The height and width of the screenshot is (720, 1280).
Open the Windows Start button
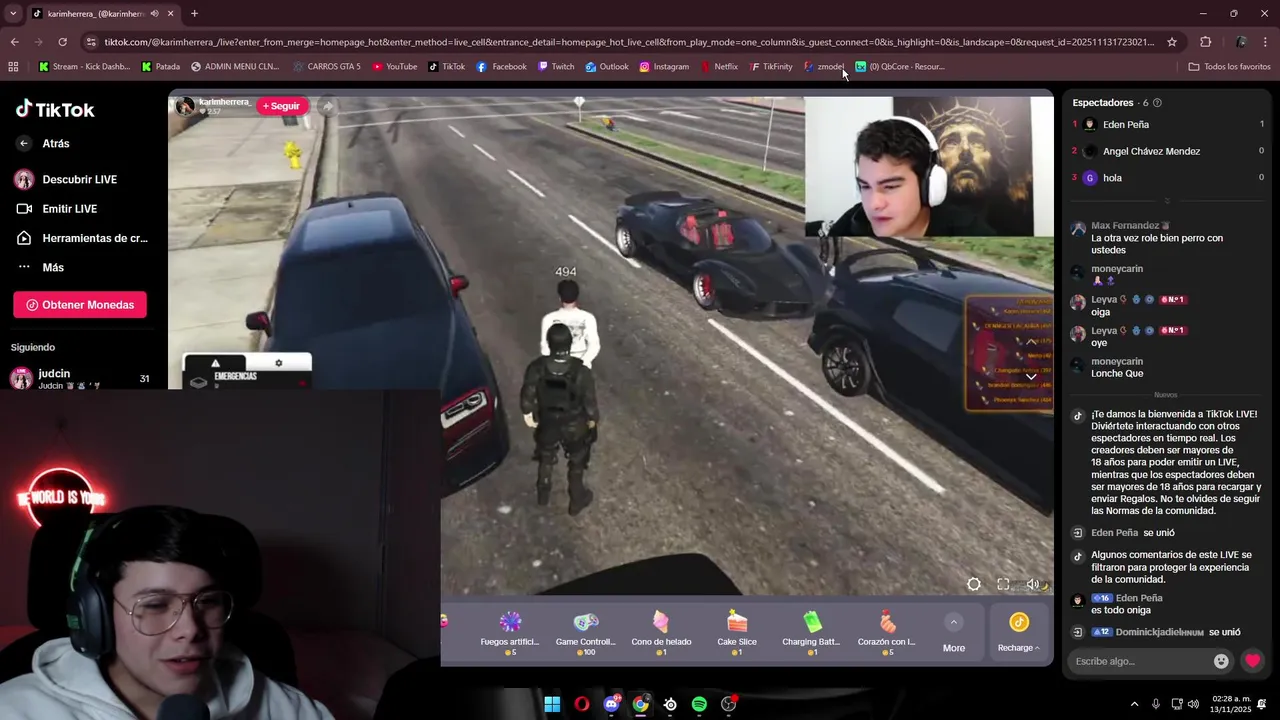(x=552, y=704)
